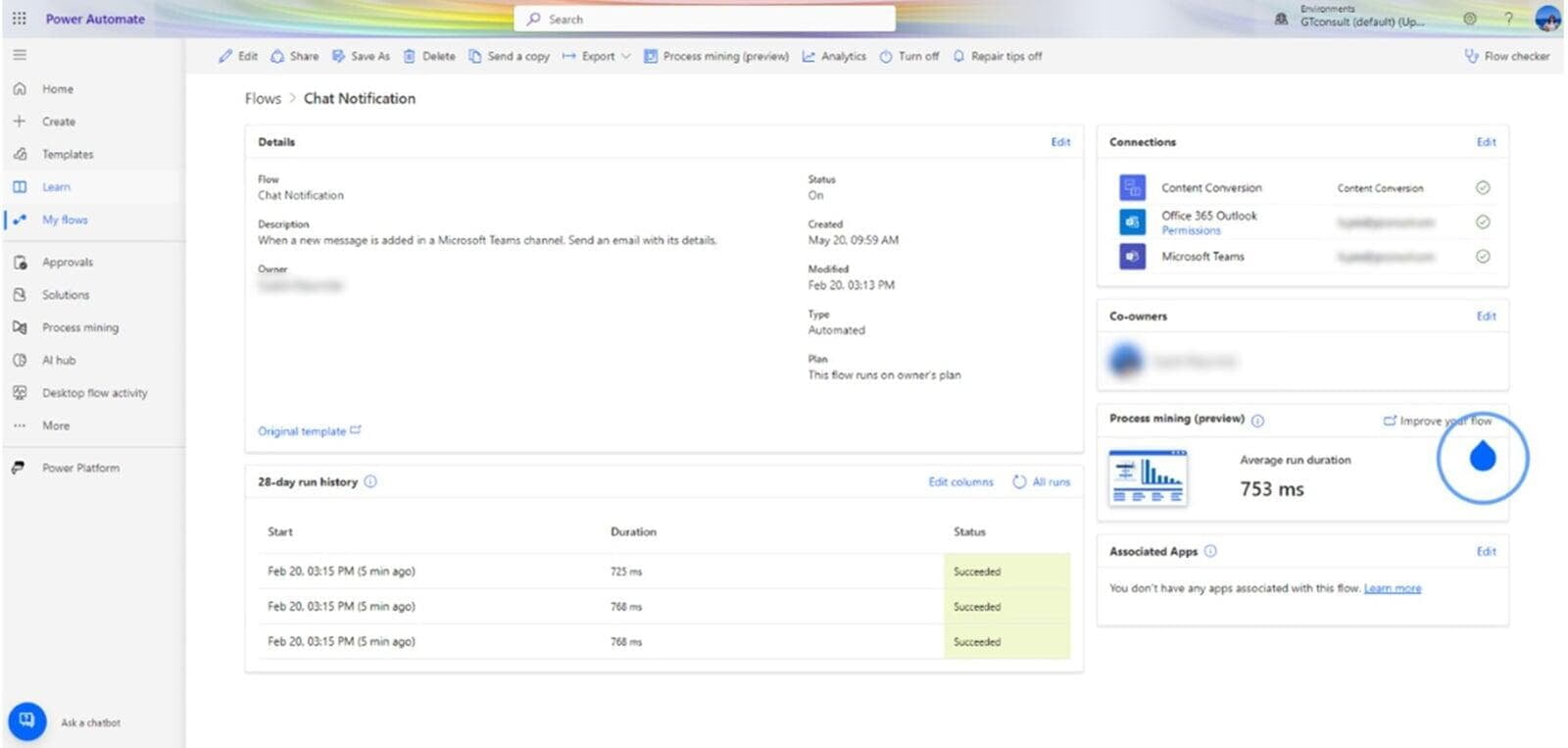1568x748 pixels.
Task: Click the Desktop flow activity icon
Action: pos(20,392)
